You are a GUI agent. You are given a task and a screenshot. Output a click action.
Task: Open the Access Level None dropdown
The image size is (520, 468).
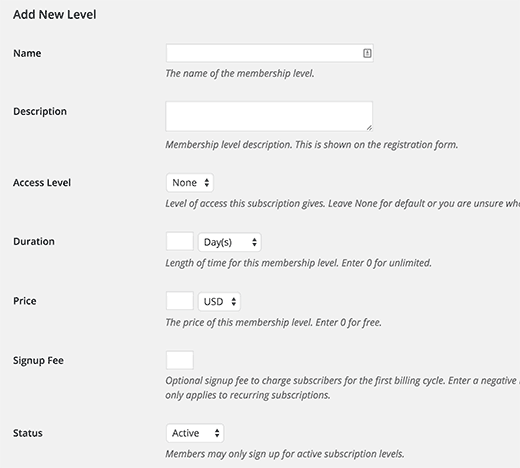[190, 183]
